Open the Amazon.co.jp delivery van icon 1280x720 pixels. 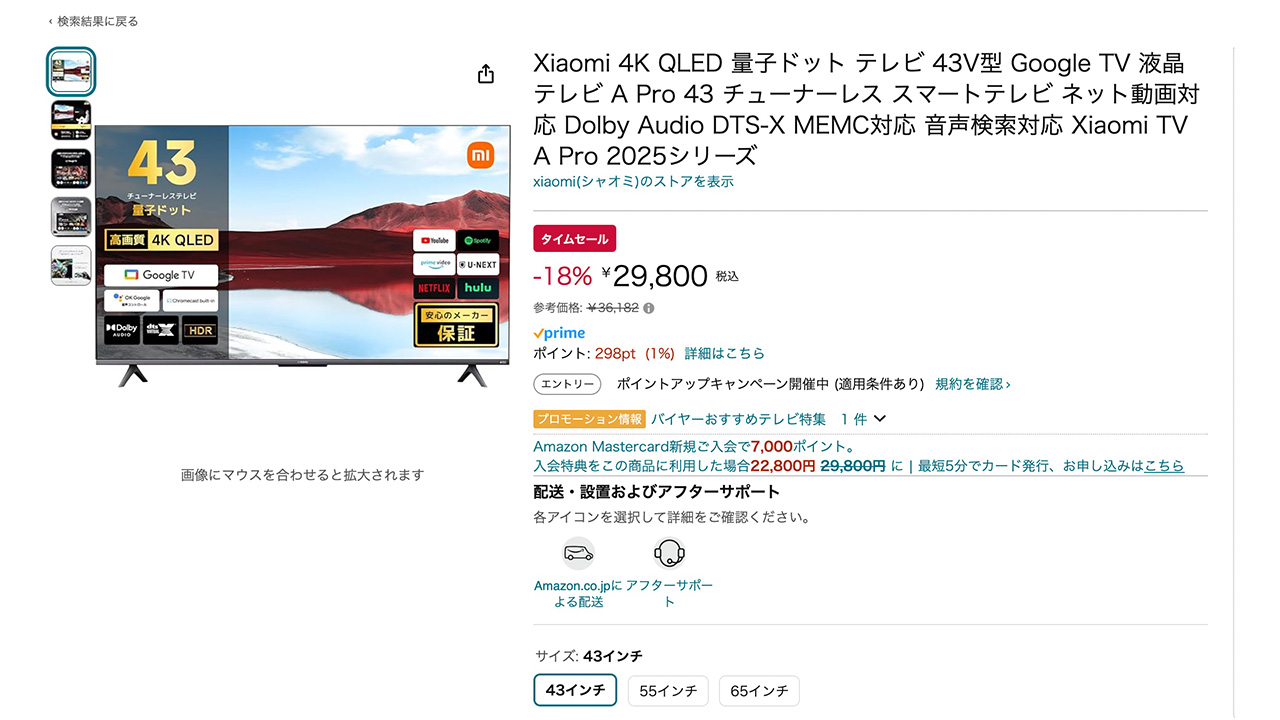[578, 553]
